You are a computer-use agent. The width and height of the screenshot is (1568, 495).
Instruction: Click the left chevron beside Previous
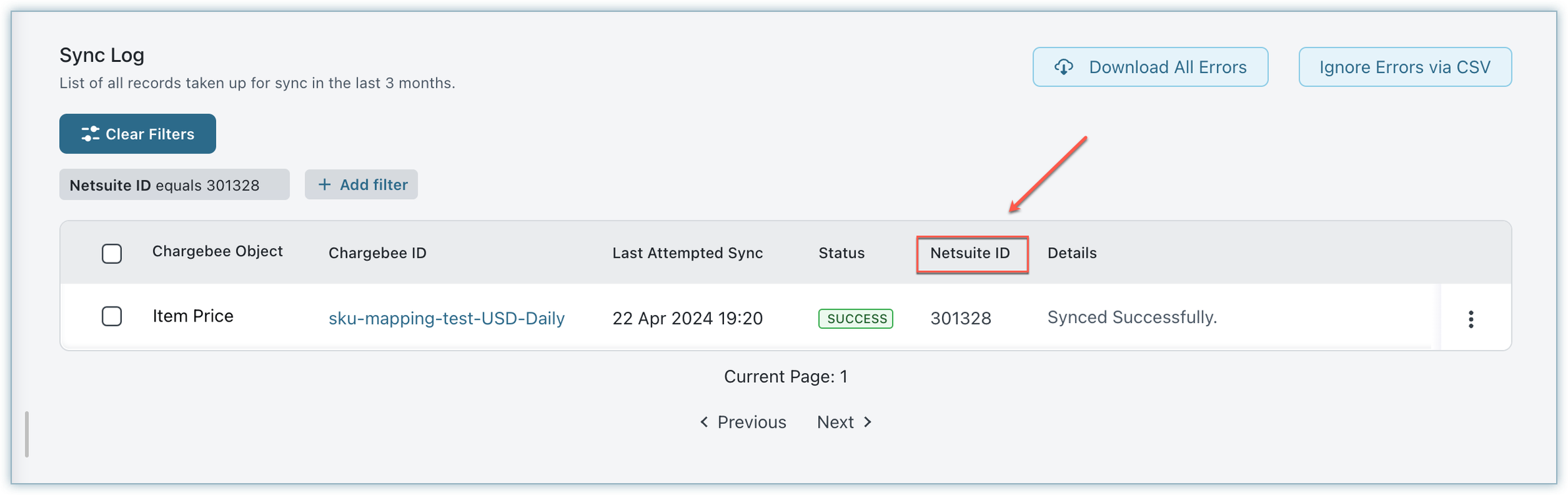[x=704, y=422]
